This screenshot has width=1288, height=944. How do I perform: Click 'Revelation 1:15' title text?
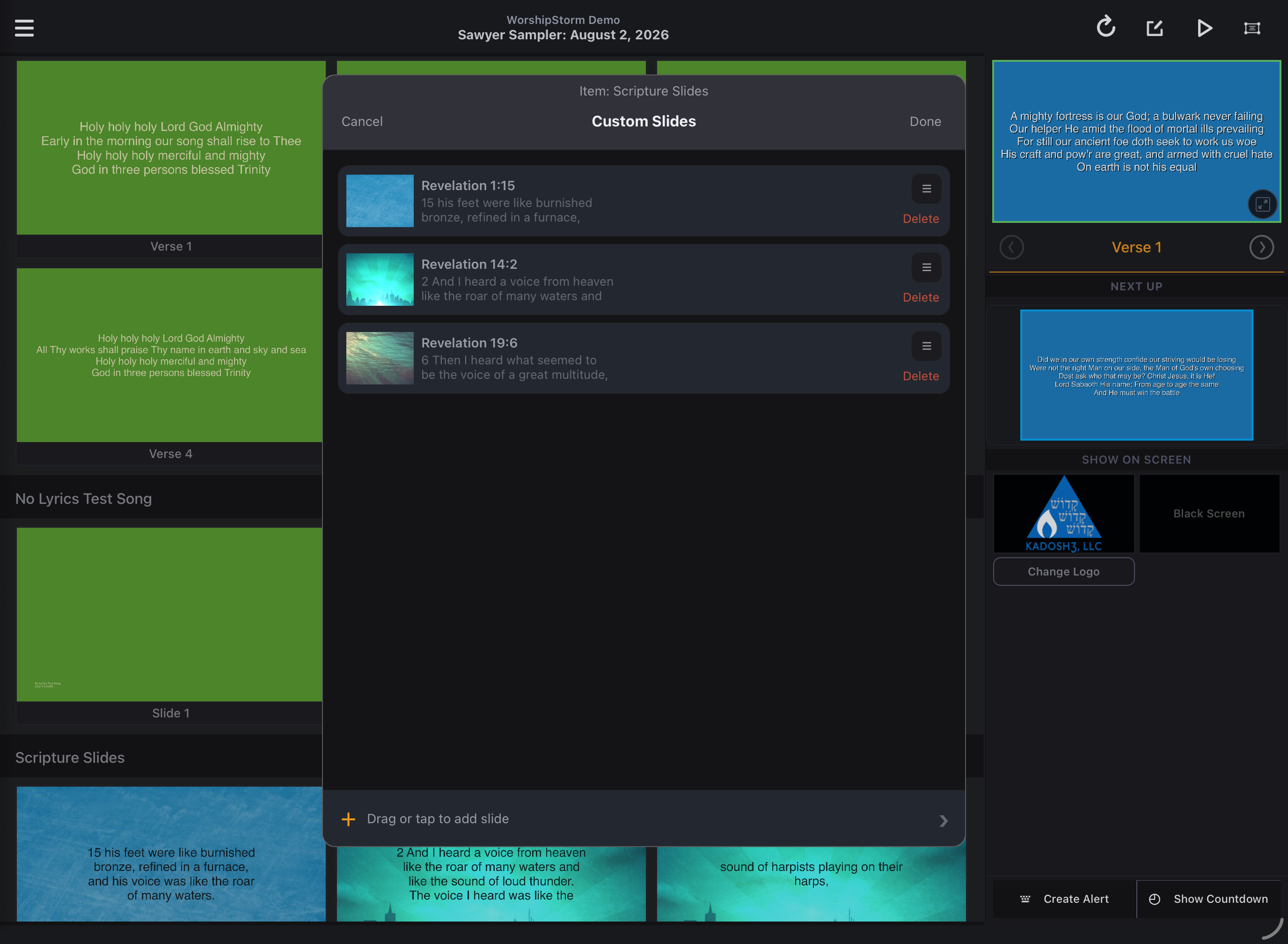468,186
